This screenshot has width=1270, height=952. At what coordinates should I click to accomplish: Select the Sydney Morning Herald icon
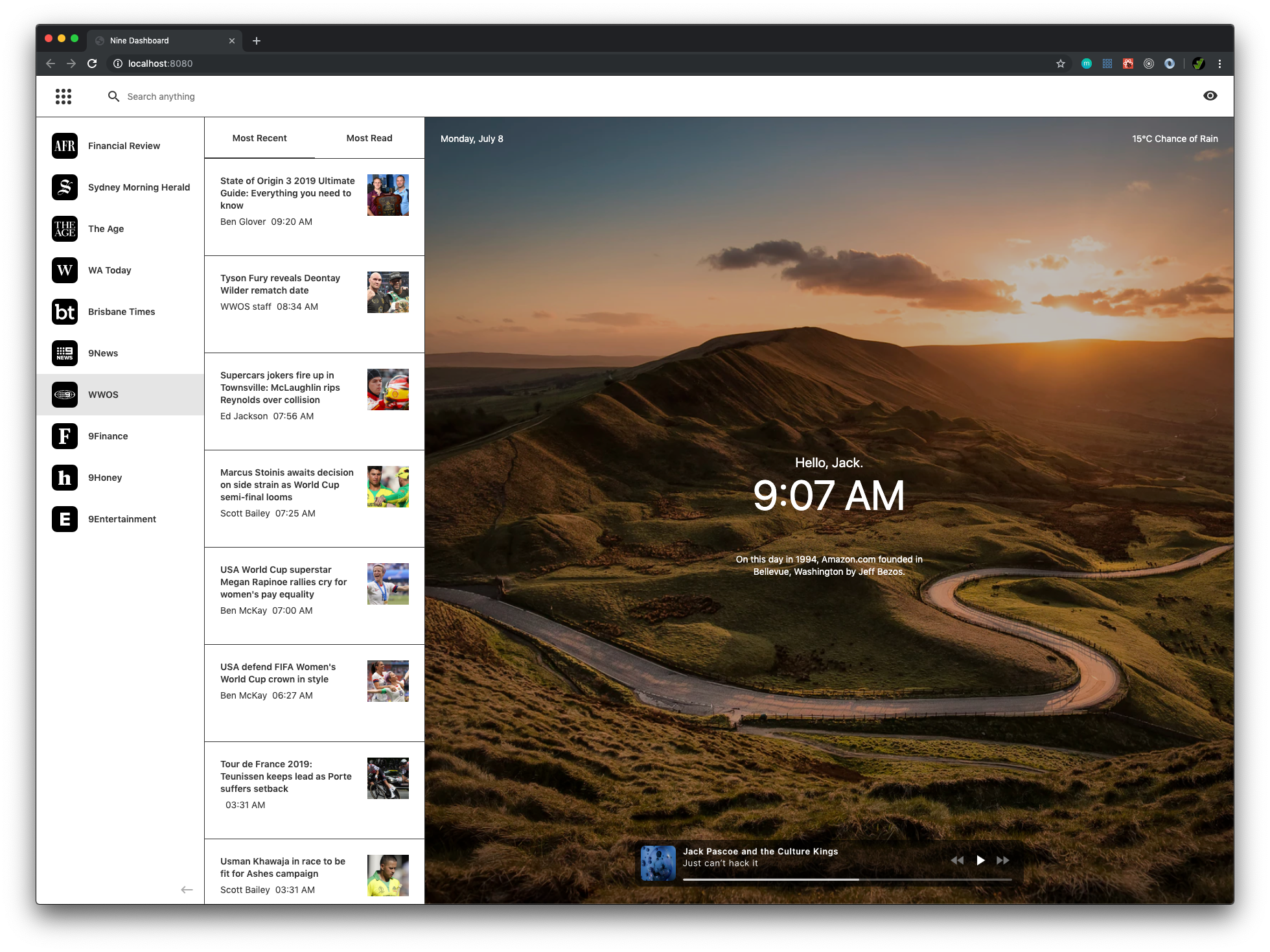coord(64,187)
